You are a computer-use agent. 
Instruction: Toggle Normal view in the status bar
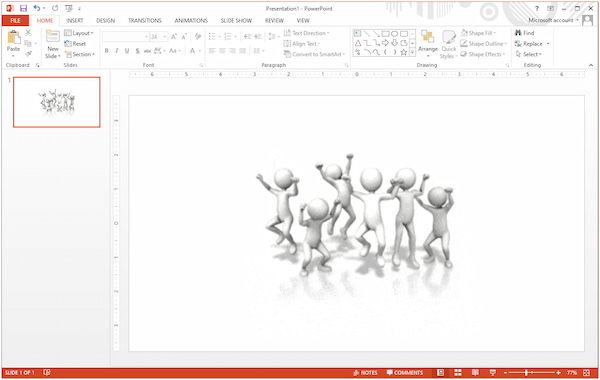pos(440,373)
